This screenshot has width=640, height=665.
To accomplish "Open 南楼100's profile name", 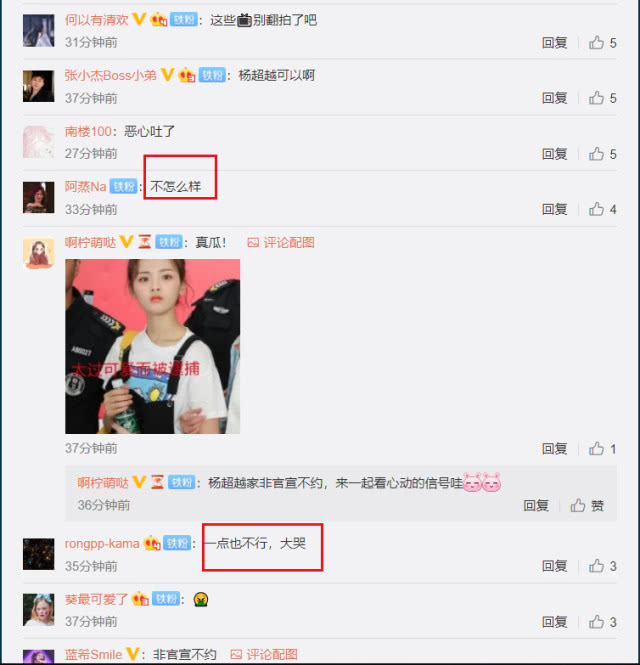I will click(88, 131).
